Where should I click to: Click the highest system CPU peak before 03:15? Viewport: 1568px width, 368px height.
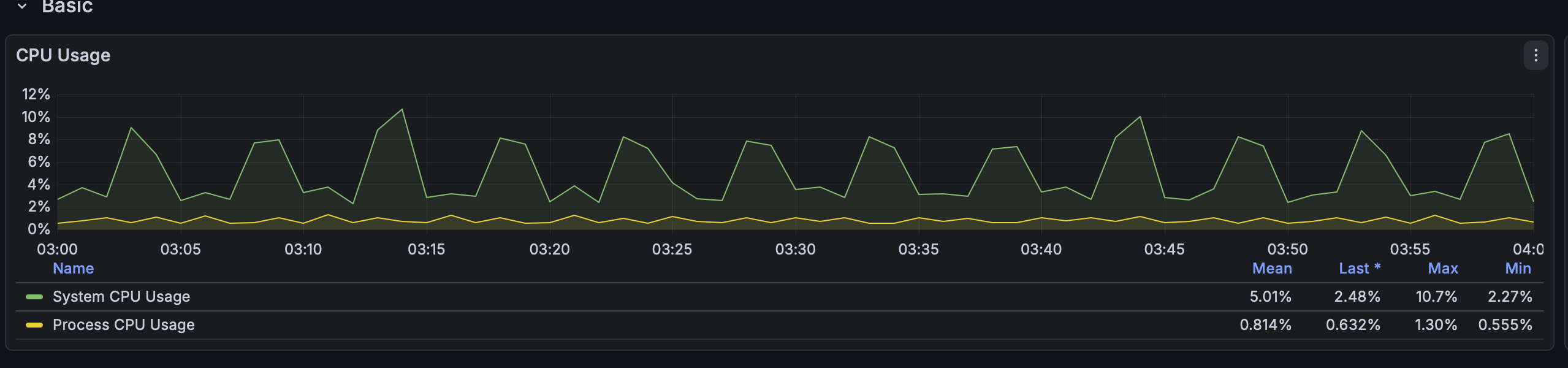point(402,110)
